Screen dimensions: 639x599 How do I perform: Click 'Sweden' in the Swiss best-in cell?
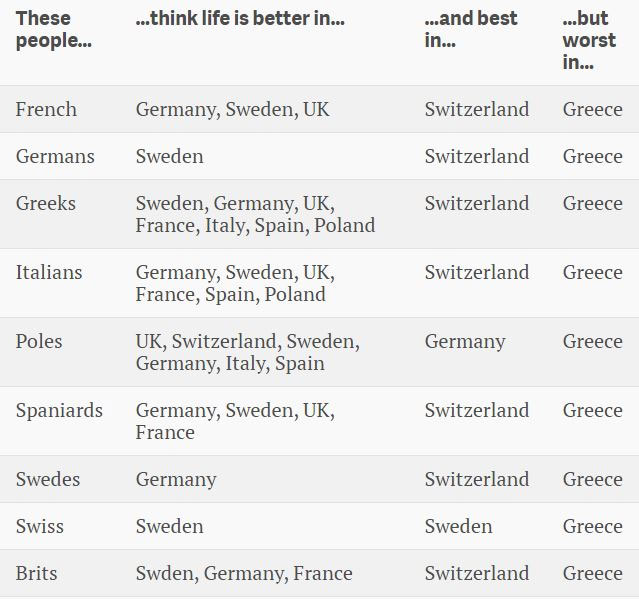458,526
